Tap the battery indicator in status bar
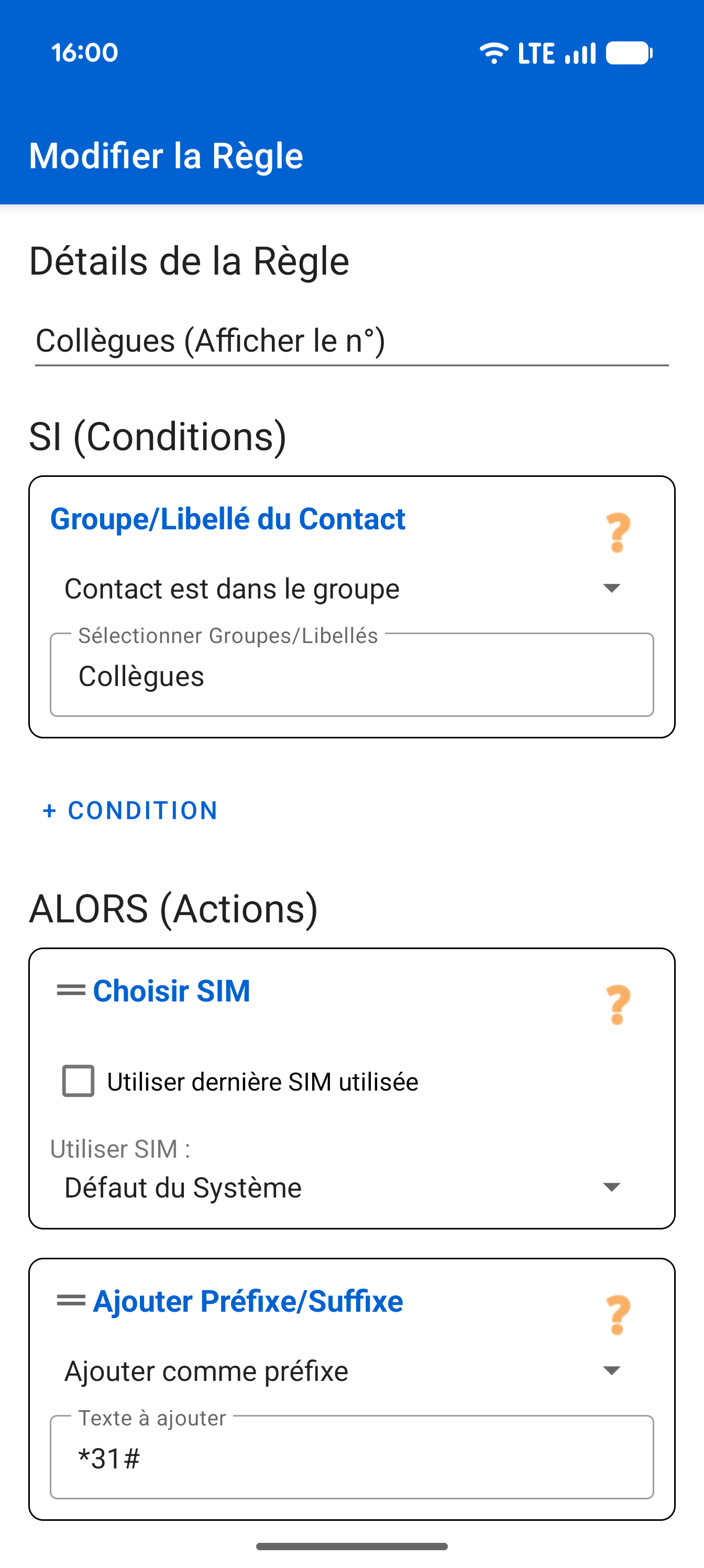Image resolution: width=704 pixels, height=1568 pixels. pos(629,53)
